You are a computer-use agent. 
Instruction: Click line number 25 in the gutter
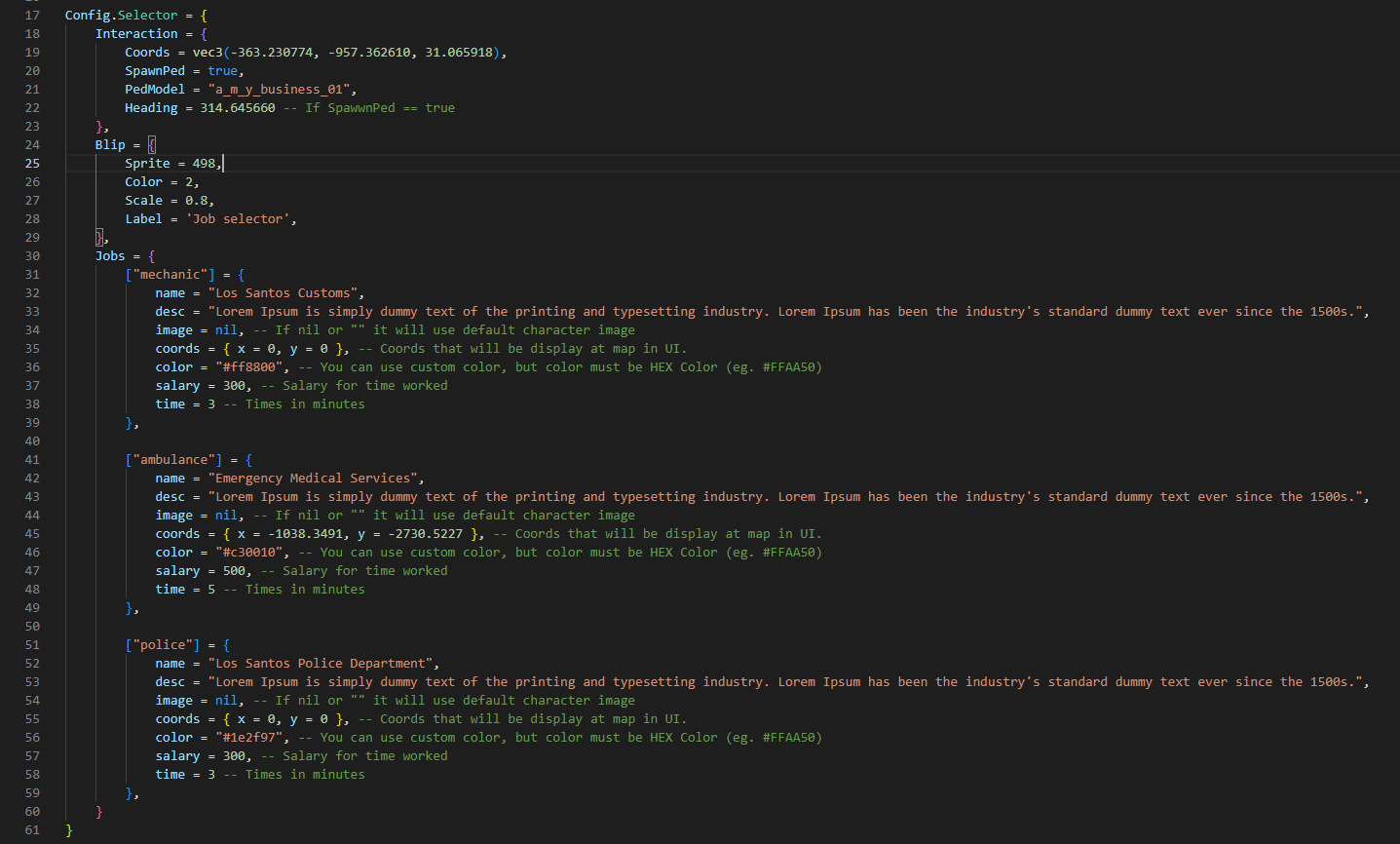click(x=32, y=164)
